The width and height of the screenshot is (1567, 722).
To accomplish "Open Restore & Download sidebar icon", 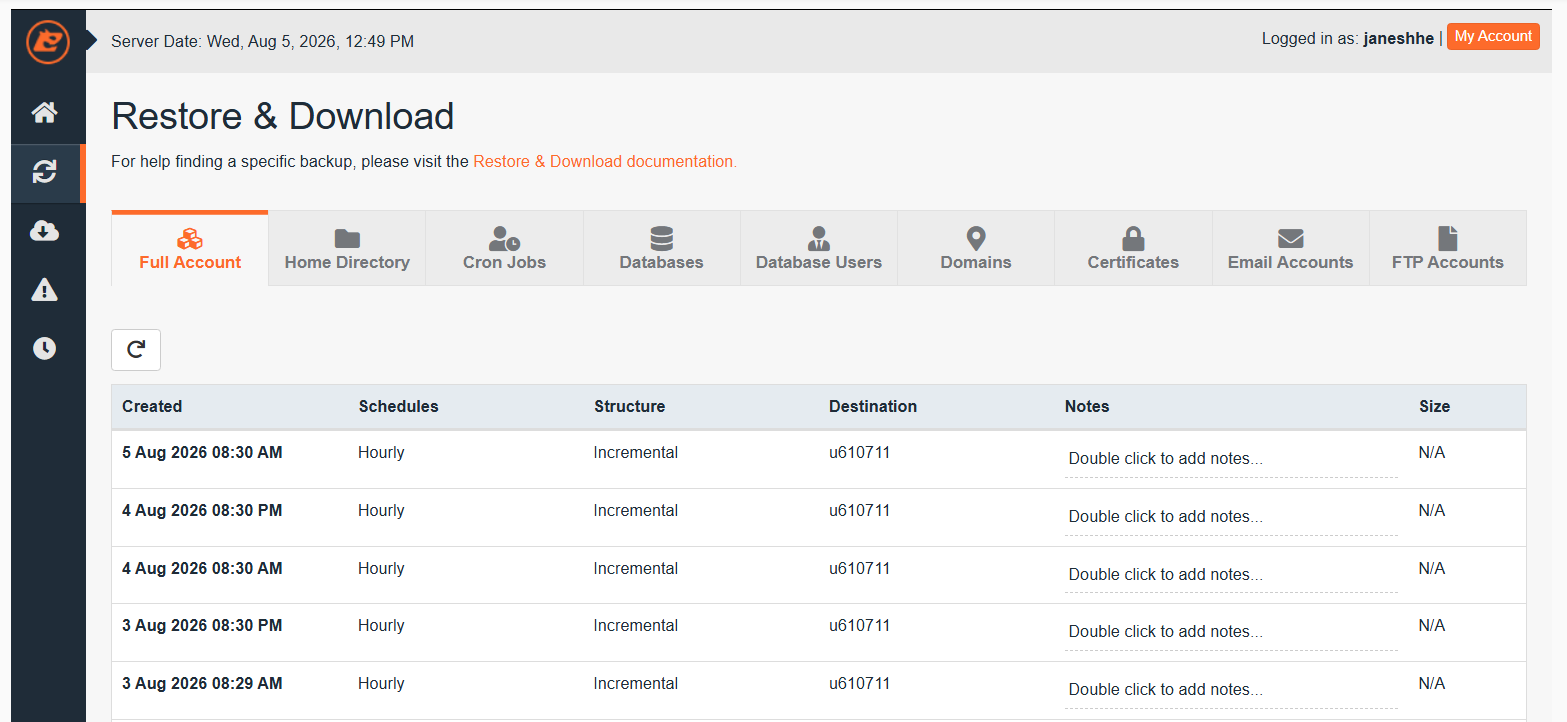I will [44, 172].
